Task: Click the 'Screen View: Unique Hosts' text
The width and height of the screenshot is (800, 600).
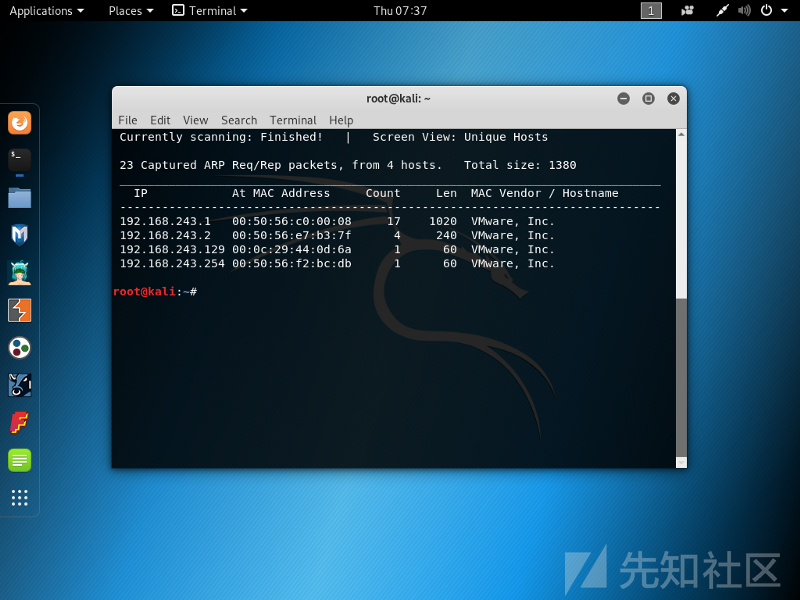Action: tap(460, 137)
